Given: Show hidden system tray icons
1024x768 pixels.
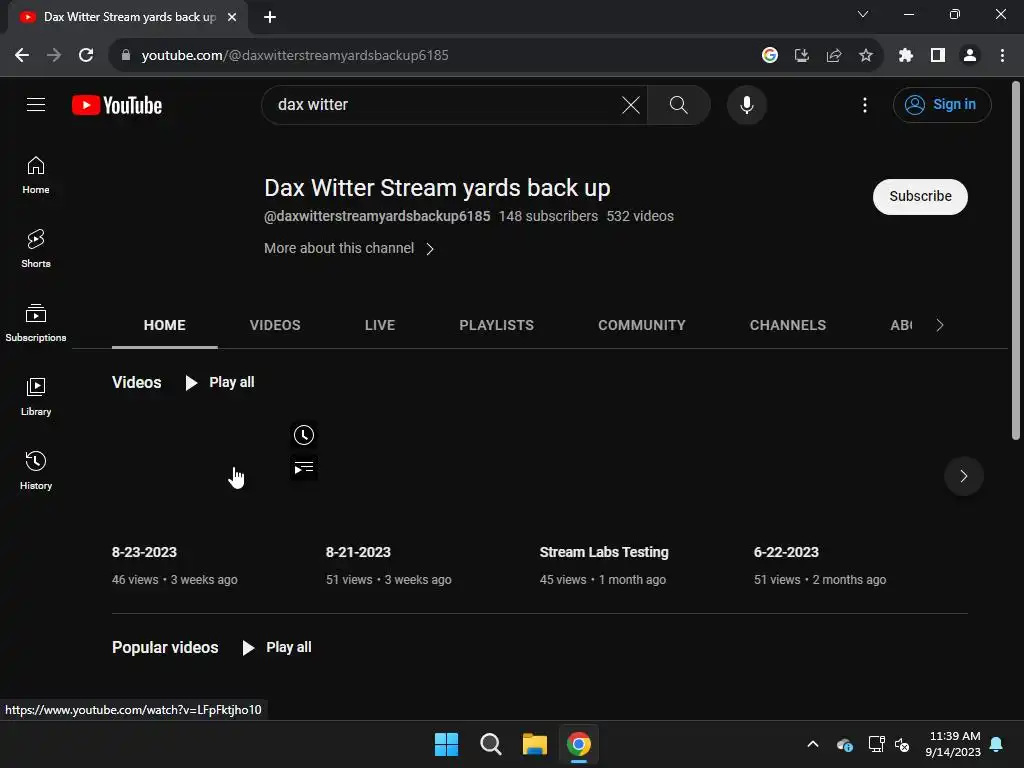Looking at the screenshot, I should tap(813, 744).
